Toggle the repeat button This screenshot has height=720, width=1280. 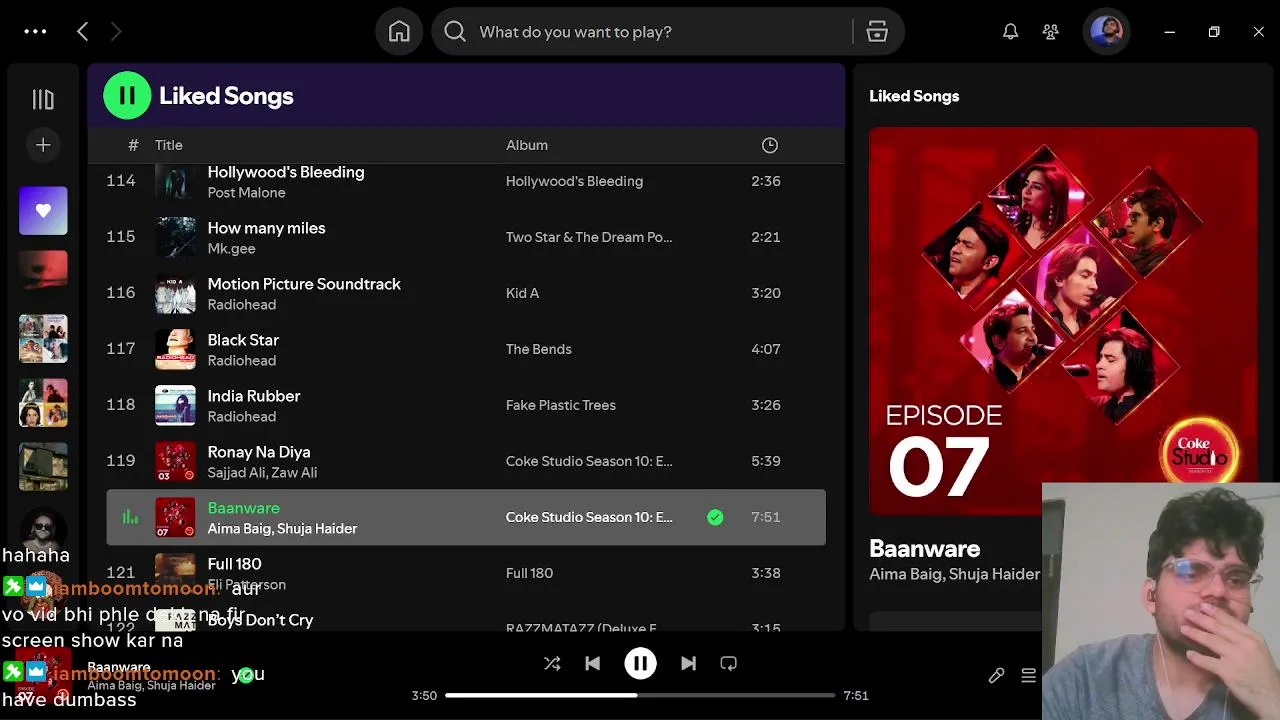pos(729,663)
